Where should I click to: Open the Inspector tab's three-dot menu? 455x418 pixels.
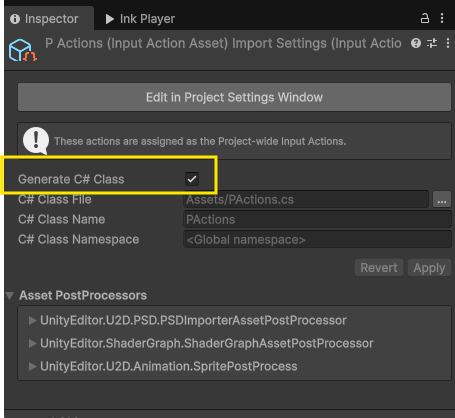pos(442,18)
